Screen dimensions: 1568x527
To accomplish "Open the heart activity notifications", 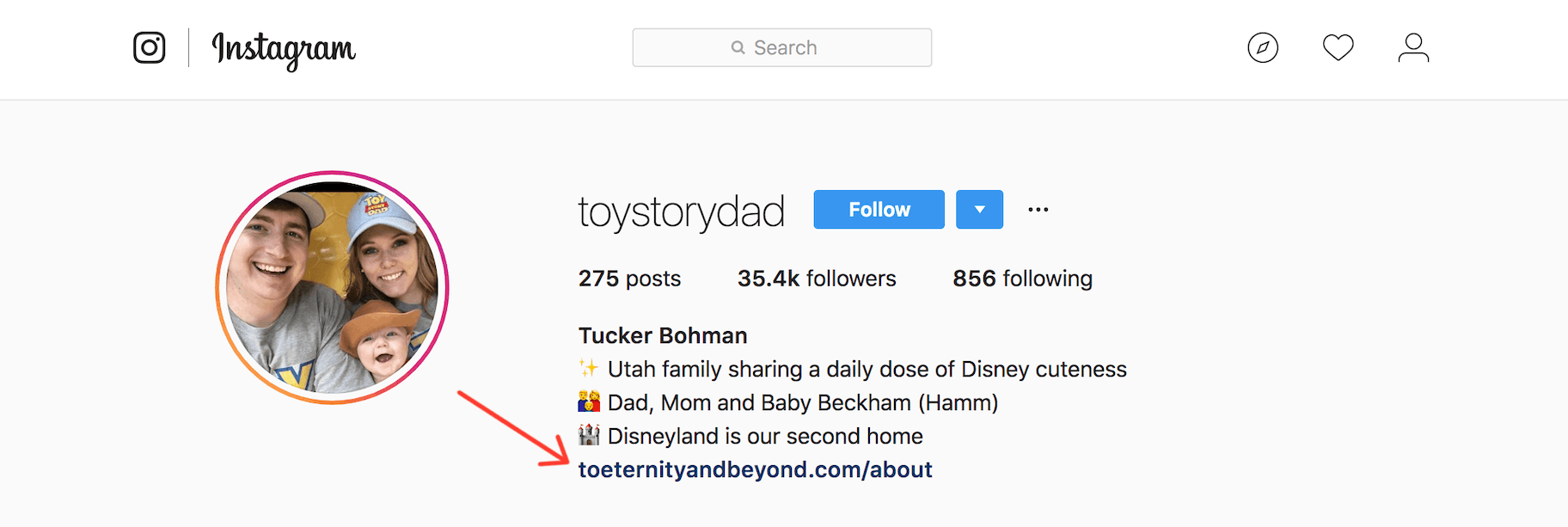I will [x=1338, y=47].
